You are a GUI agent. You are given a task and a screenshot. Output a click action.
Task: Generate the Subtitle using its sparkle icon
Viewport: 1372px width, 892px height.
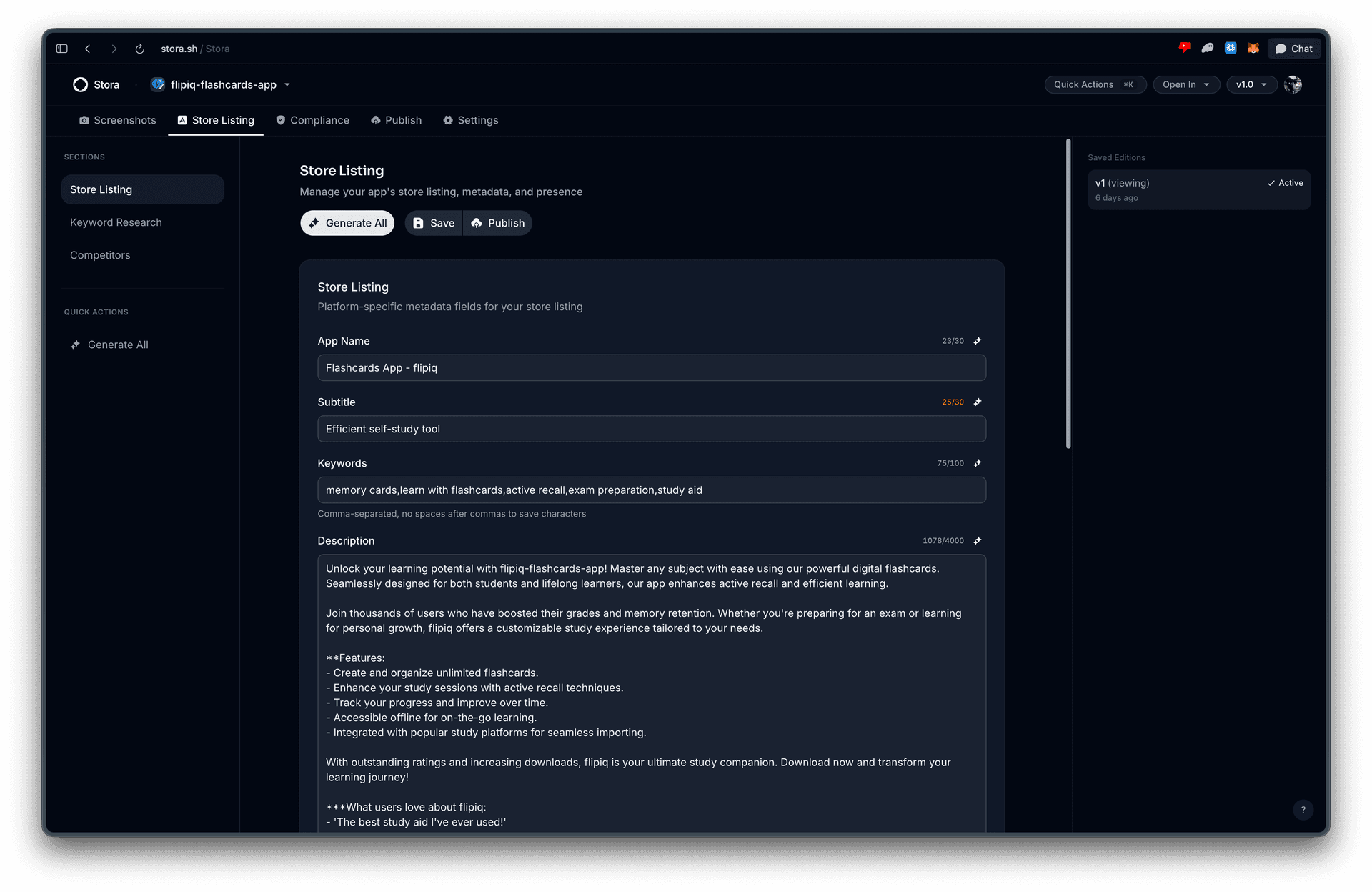click(978, 402)
